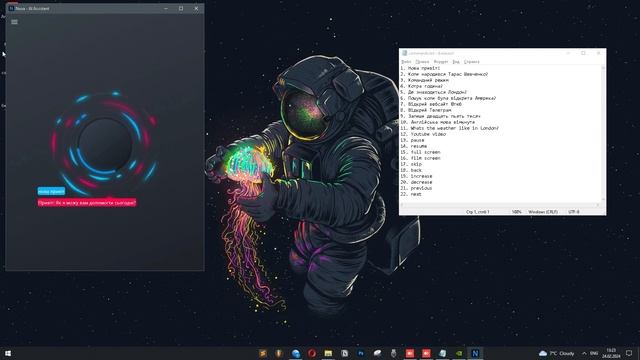Open the Правка menu in Notepad
The width and height of the screenshot is (640, 360).
(422, 62)
